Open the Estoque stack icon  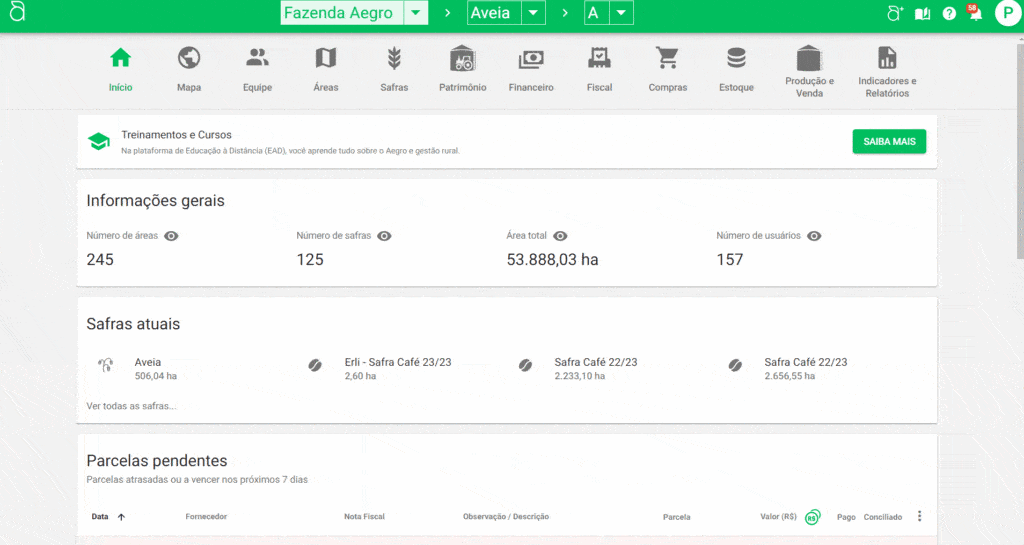(736, 58)
